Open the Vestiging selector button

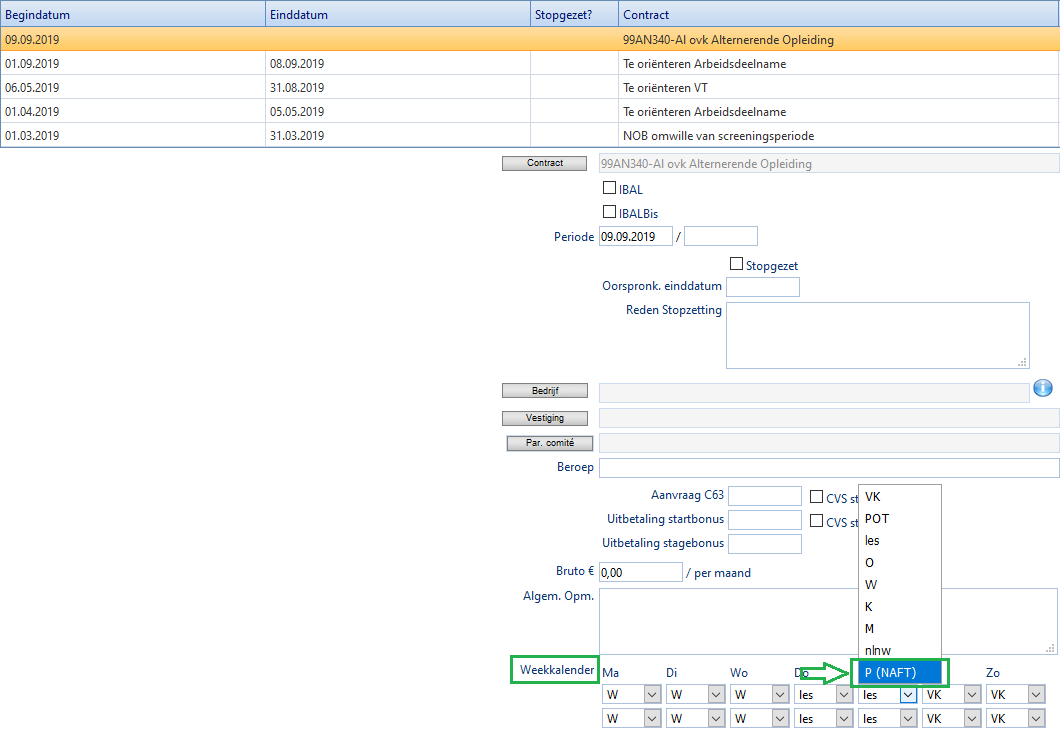coord(544,418)
